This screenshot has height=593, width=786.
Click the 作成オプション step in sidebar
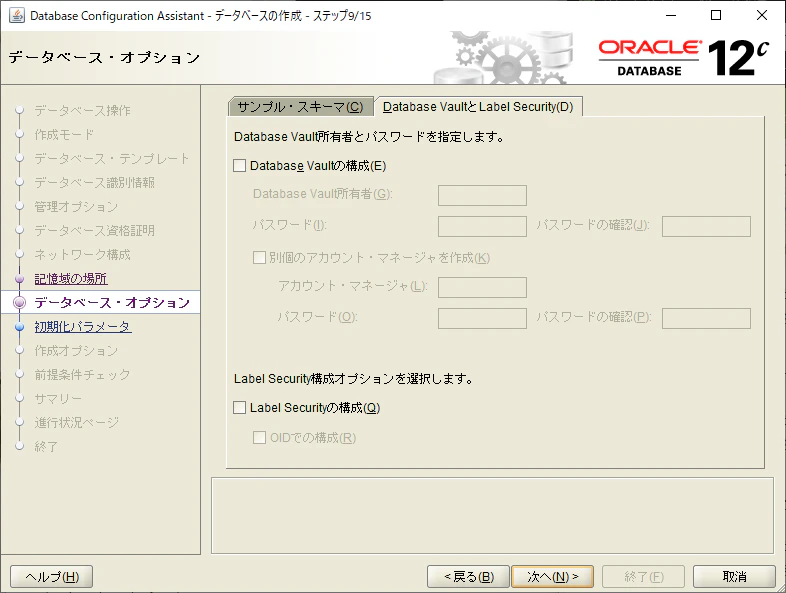click(76, 351)
